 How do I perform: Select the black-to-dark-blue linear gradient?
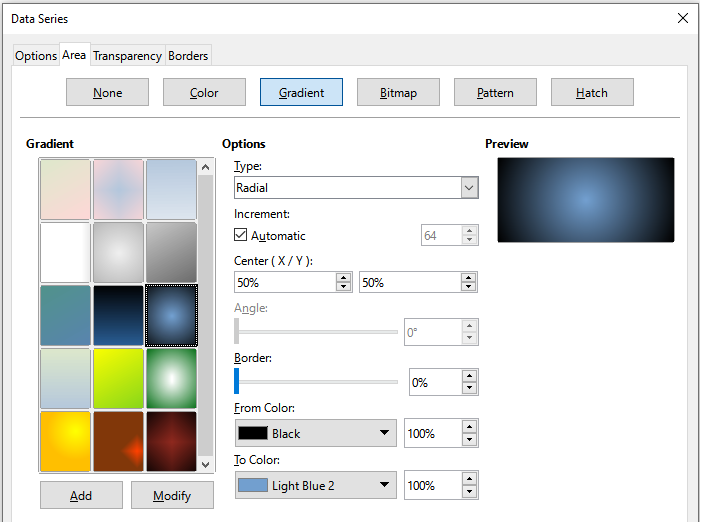(x=118, y=316)
